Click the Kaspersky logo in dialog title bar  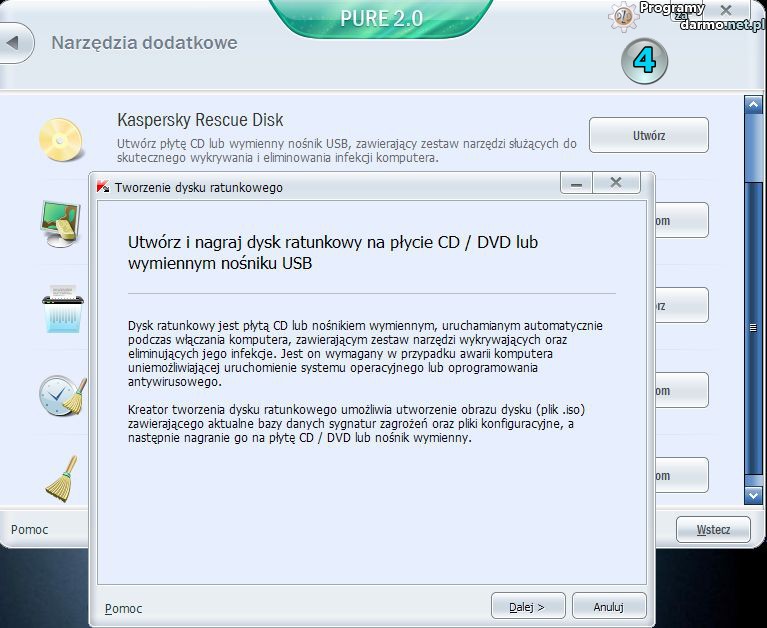[x=103, y=187]
